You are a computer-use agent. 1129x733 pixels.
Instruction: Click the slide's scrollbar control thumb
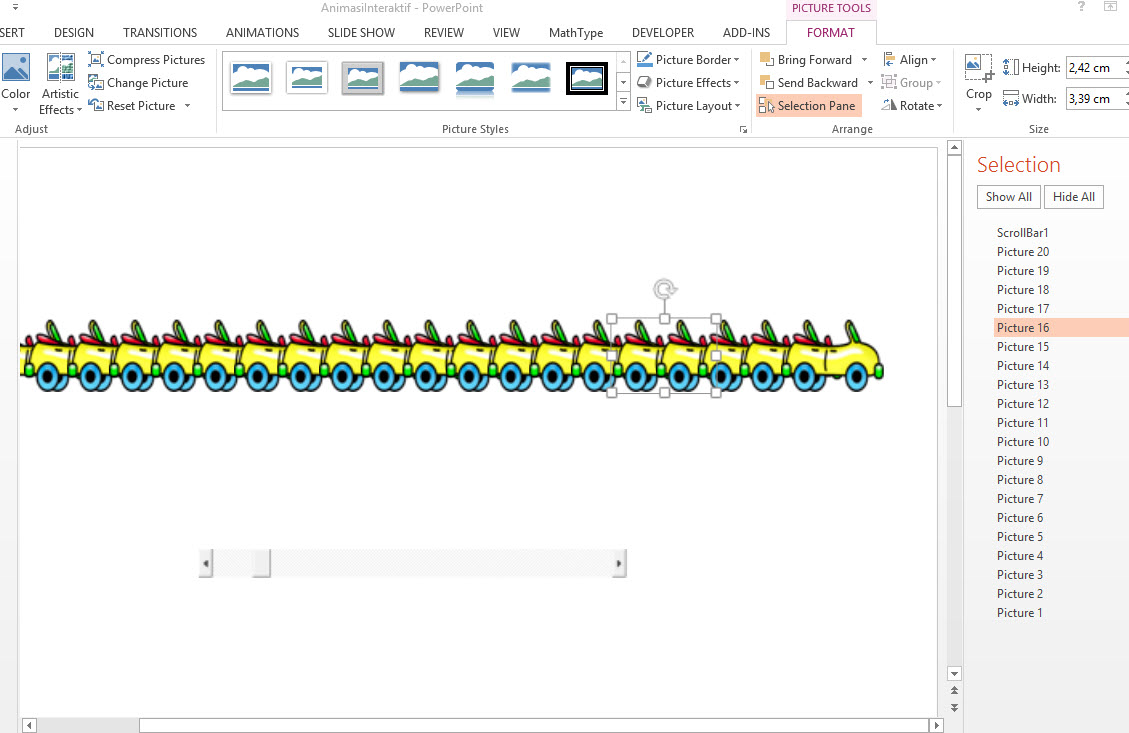[x=261, y=564]
